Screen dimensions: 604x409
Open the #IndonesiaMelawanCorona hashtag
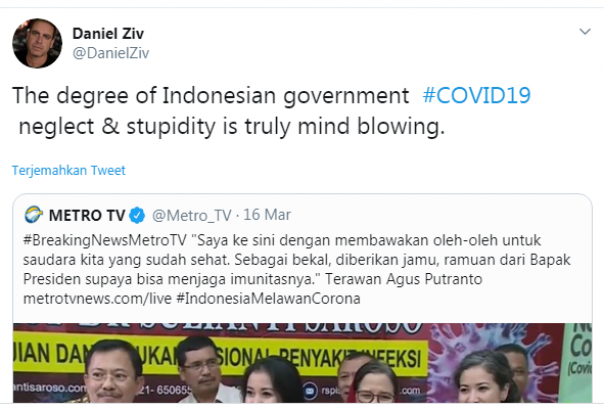pyautogui.click(x=268, y=298)
